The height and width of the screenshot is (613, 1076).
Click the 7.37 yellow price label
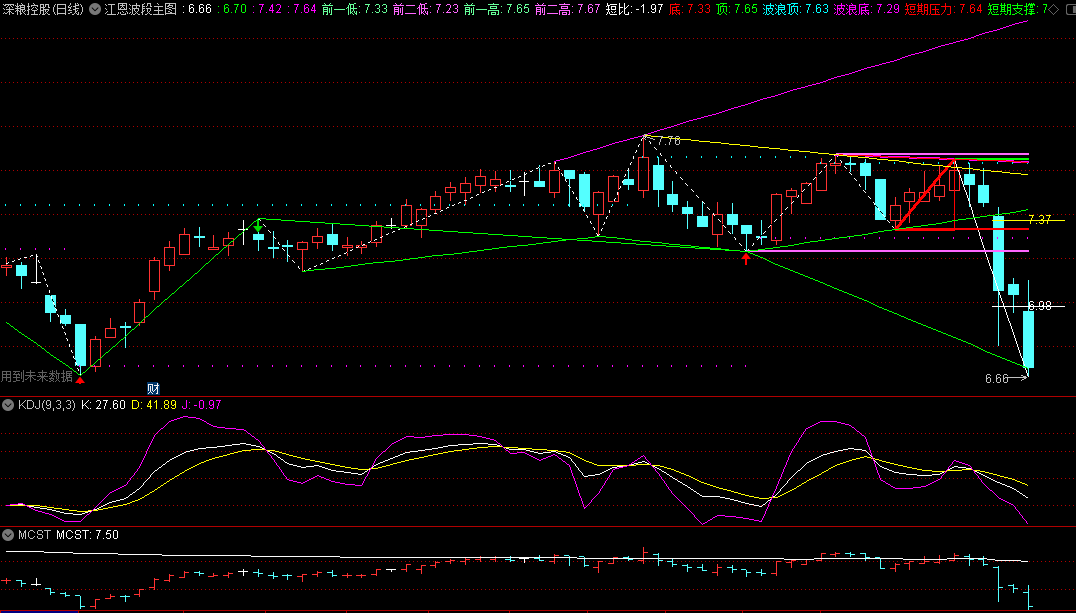pos(1039,220)
